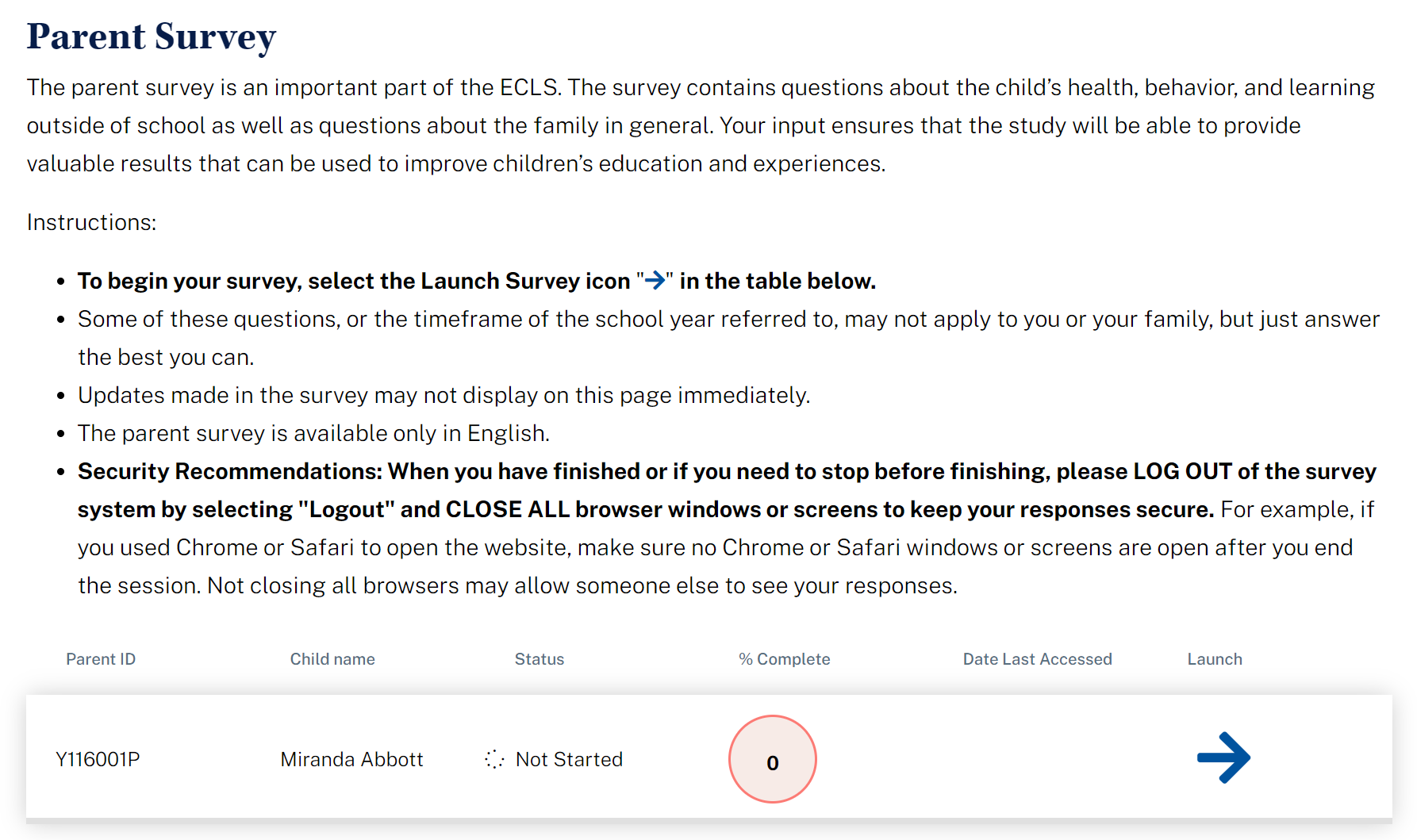Click the Status column header
Image resolution: width=1417 pixels, height=840 pixels.
pyautogui.click(x=540, y=659)
